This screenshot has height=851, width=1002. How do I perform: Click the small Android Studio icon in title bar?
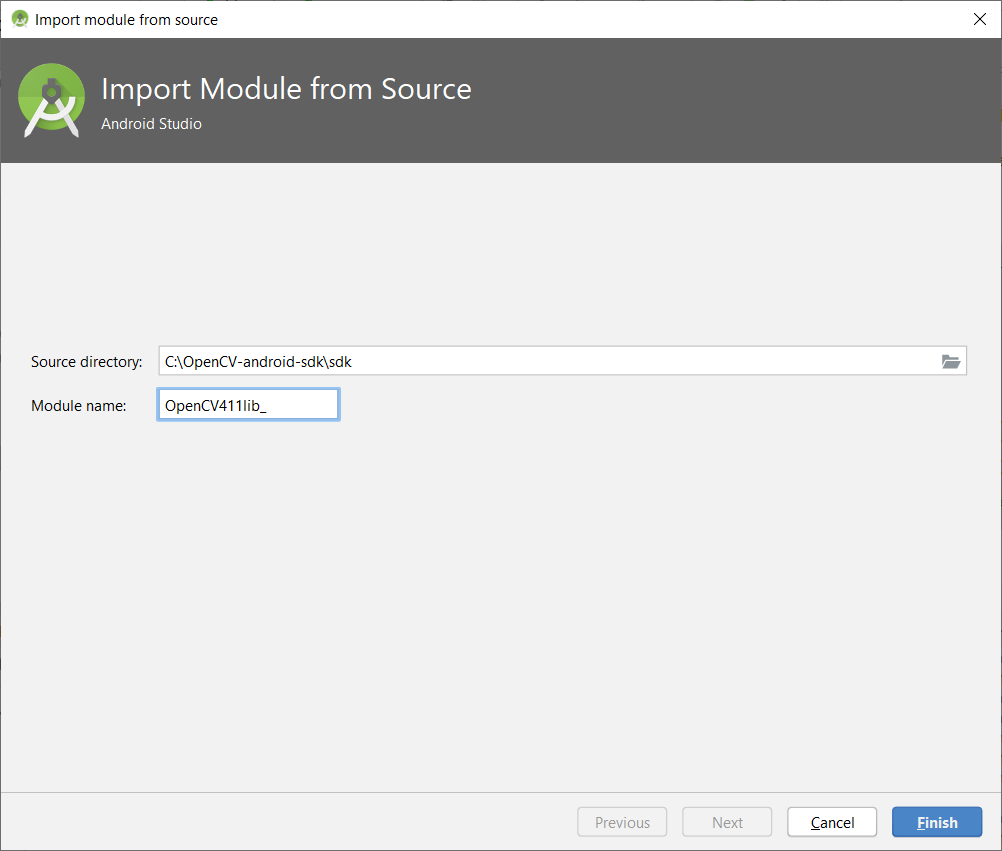(19, 19)
